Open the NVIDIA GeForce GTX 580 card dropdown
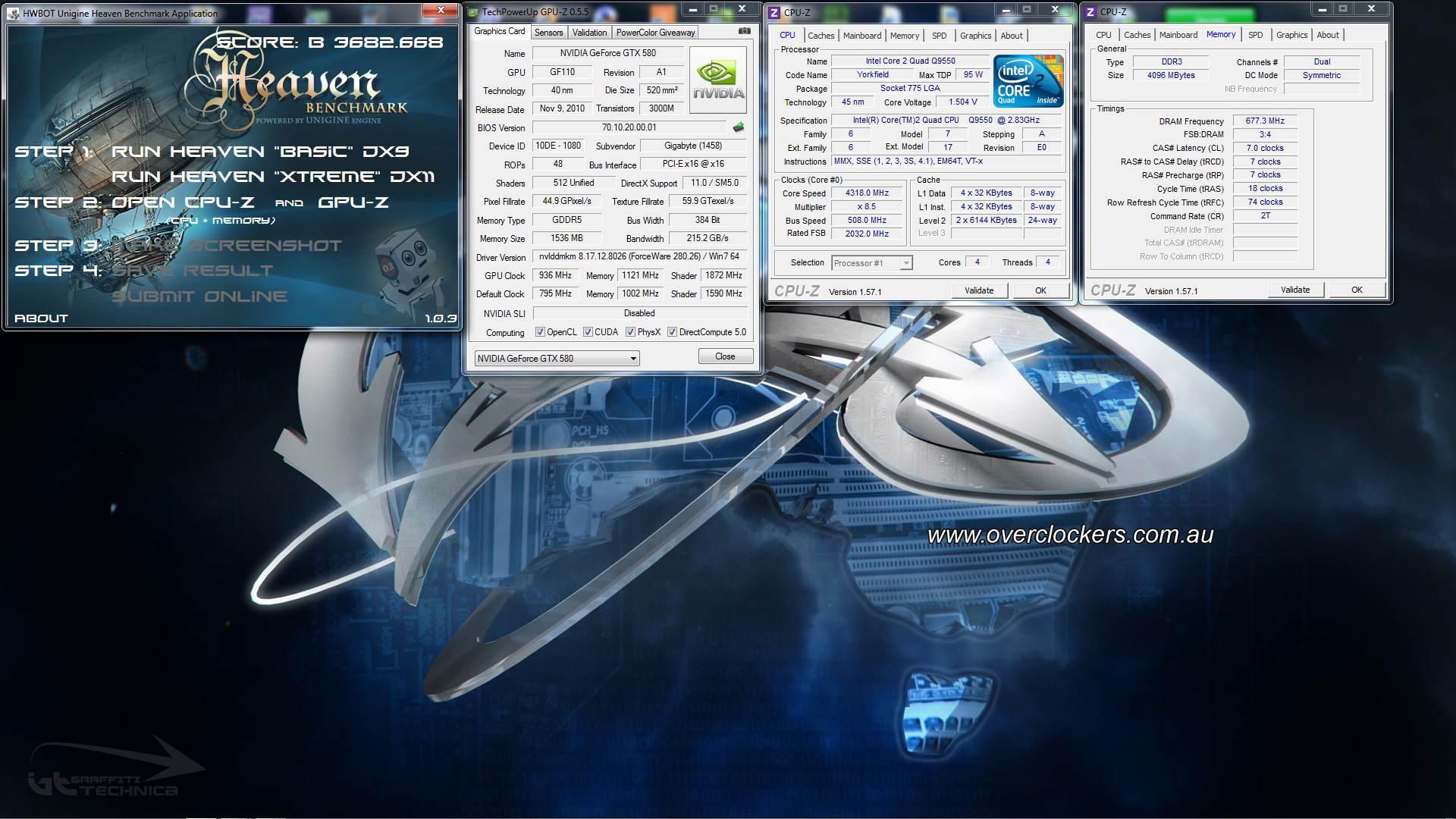The height and width of the screenshot is (819, 1456). point(557,358)
